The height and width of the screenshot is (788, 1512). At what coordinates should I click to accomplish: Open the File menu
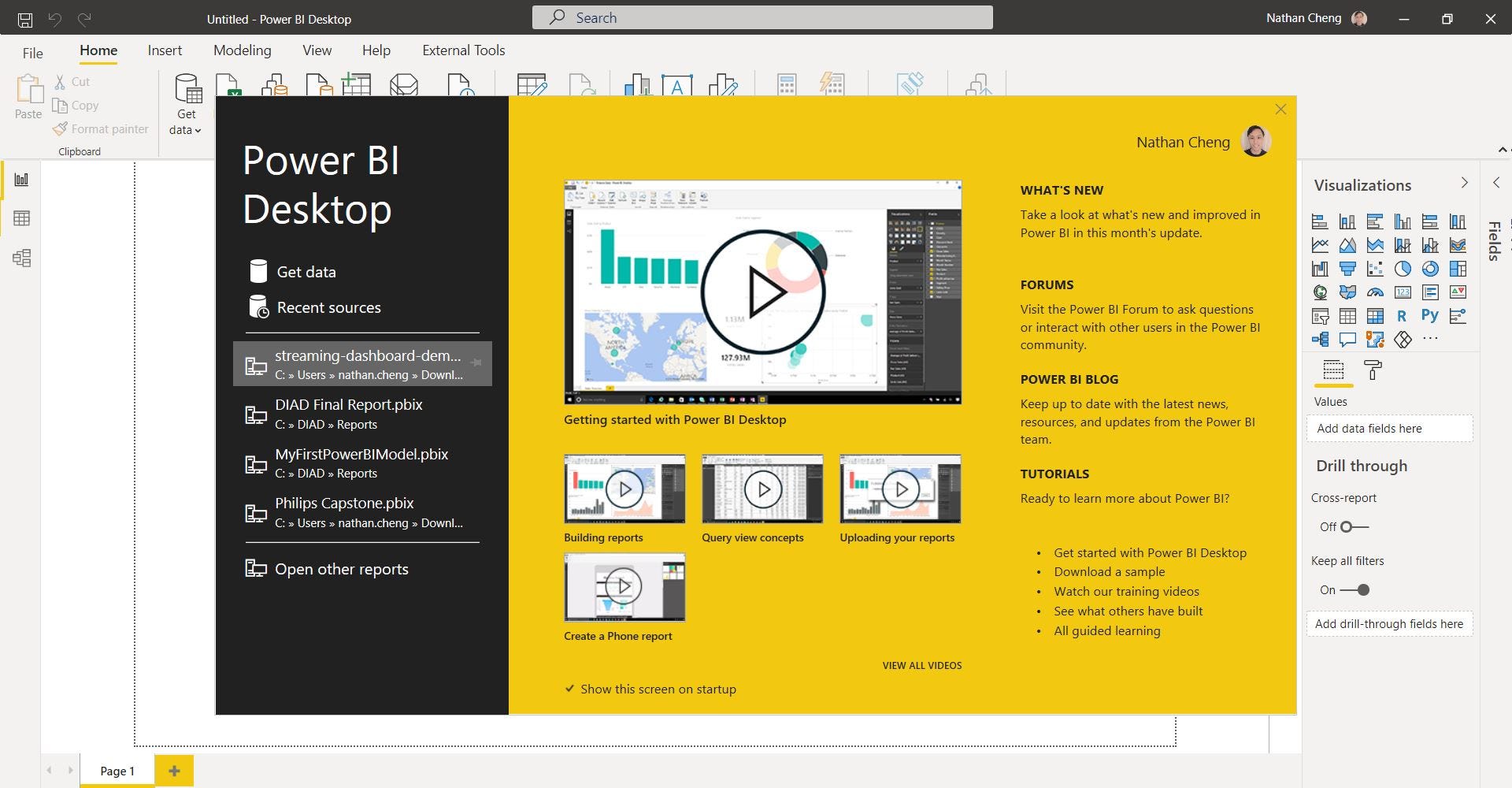click(32, 53)
